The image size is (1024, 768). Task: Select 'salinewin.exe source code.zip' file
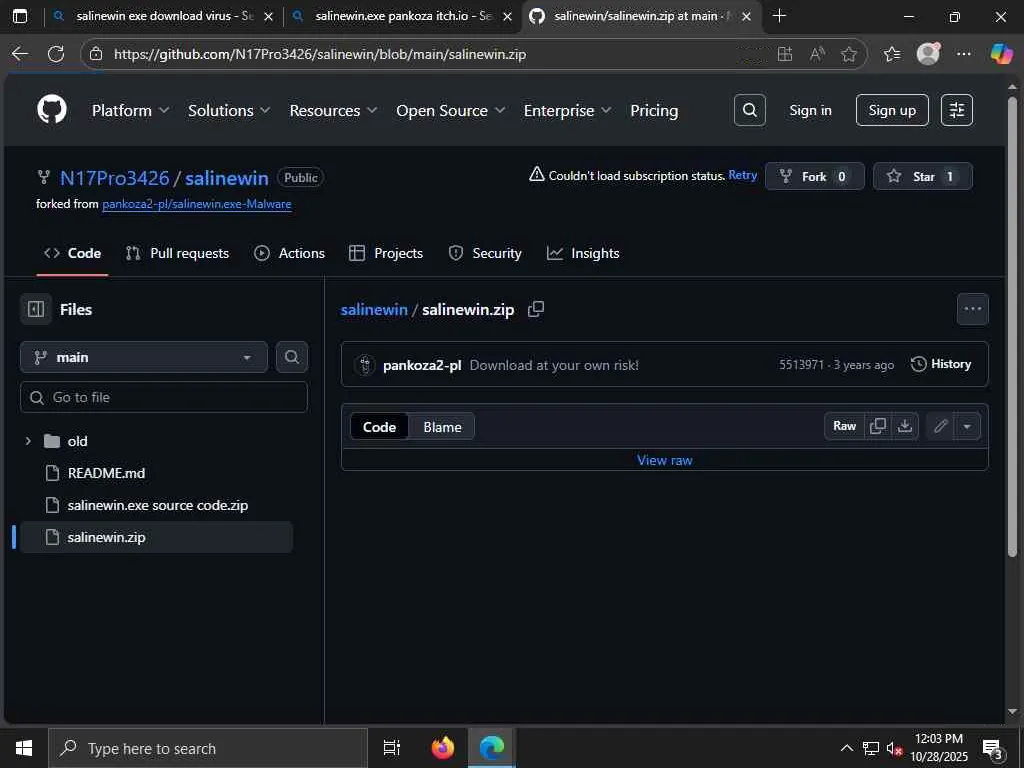click(x=157, y=505)
